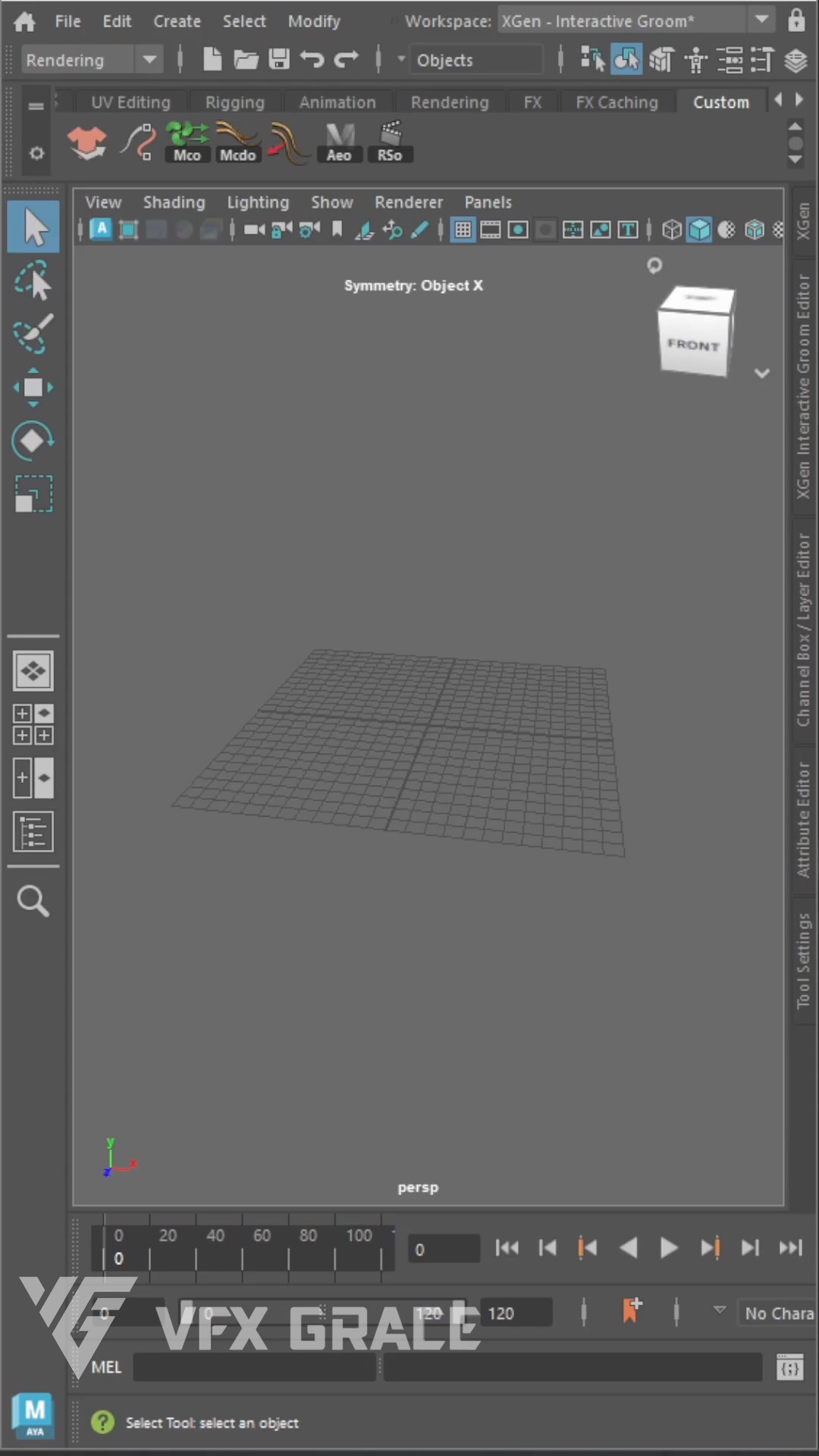This screenshot has height=1456, width=819.
Task: Toggle smooth shade all mode
Action: (699, 230)
